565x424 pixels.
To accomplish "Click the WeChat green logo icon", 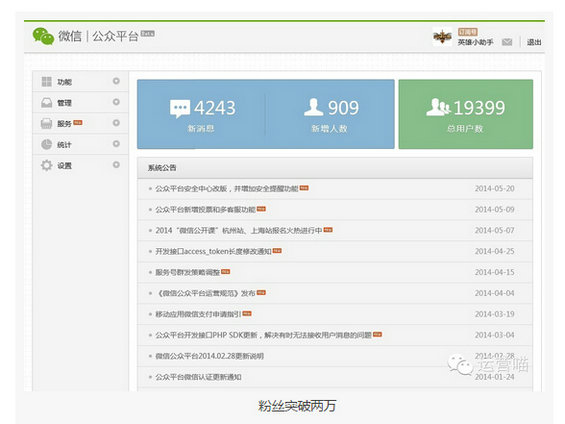I will pyautogui.click(x=43, y=36).
